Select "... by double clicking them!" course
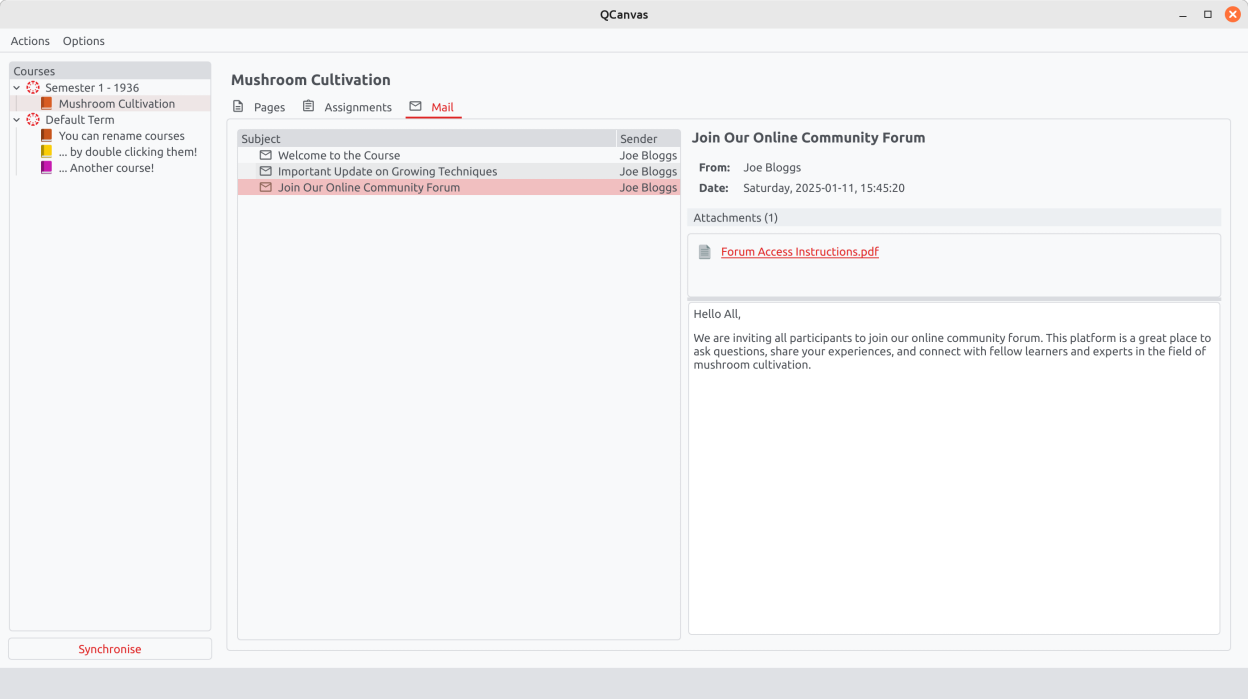The width and height of the screenshot is (1248, 699). click(128, 152)
